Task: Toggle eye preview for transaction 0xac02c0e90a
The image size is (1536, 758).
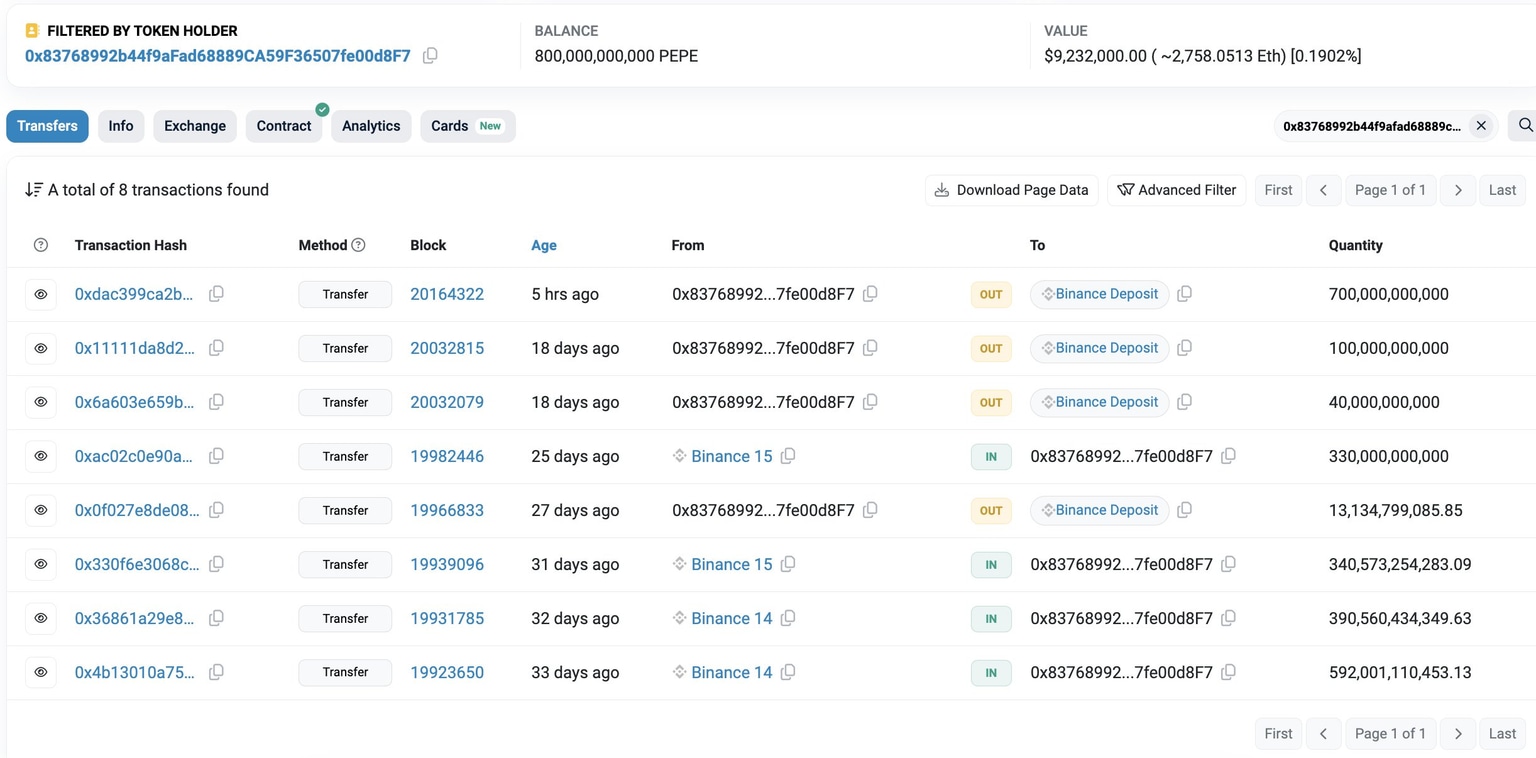Action: 41,456
